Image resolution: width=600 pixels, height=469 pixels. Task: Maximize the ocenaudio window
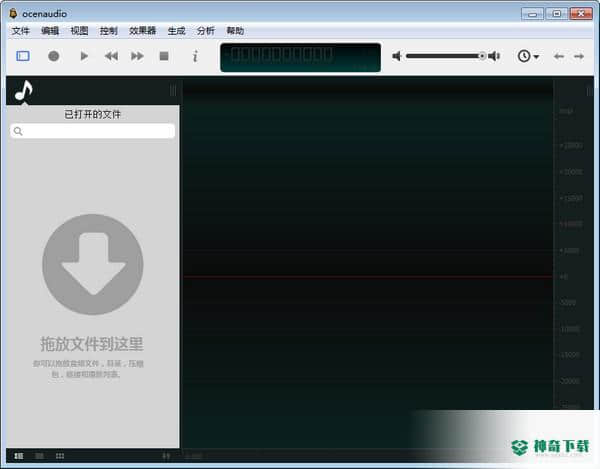click(x=557, y=14)
